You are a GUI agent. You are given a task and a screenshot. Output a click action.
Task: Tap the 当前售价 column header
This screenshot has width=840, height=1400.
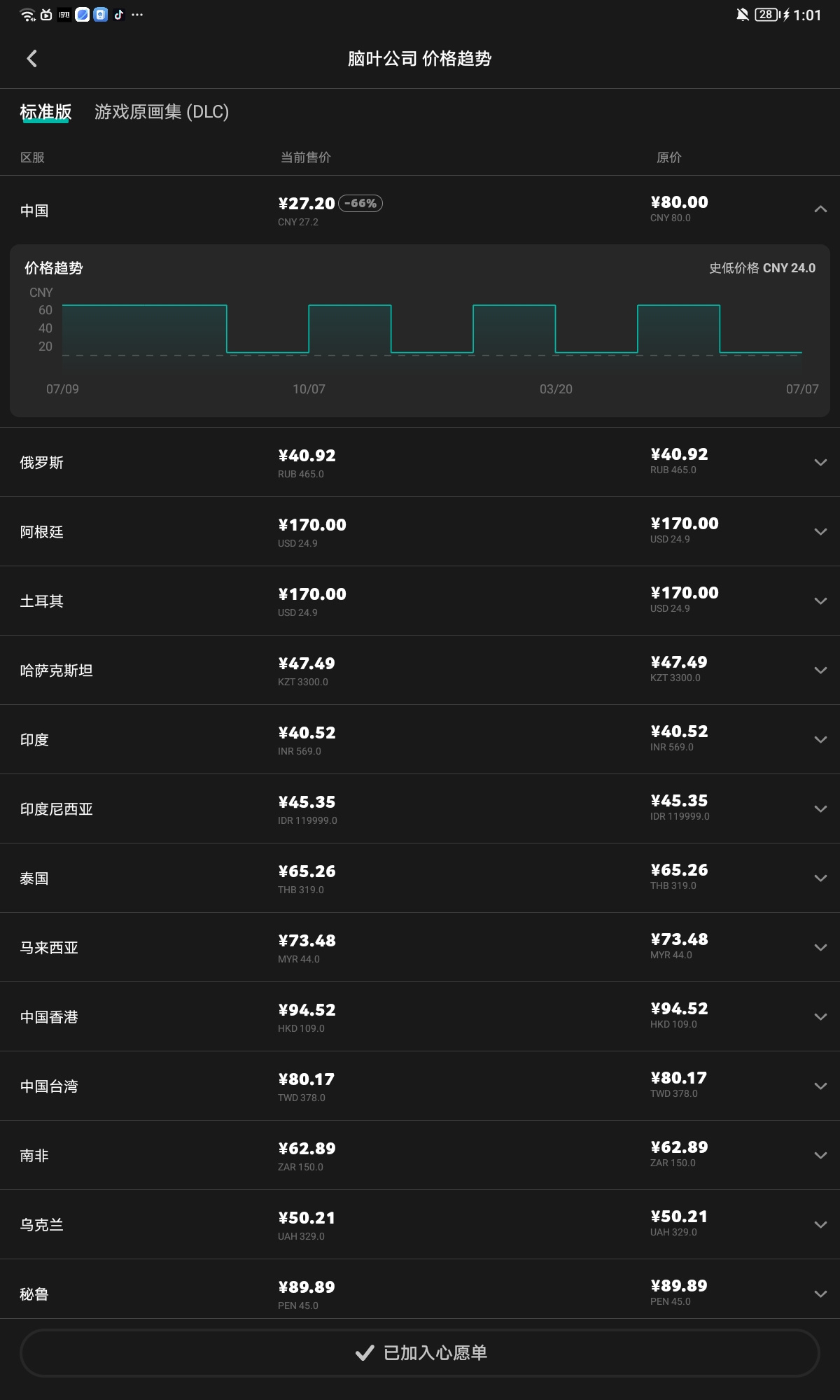tap(306, 157)
